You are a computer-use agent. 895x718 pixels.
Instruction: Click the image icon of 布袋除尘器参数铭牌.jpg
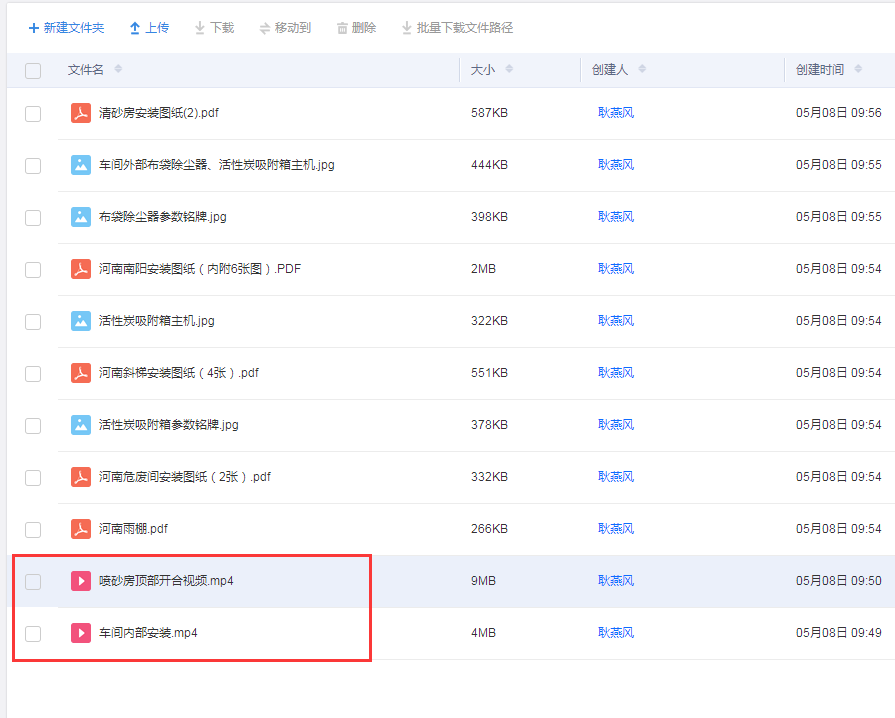pos(80,217)
